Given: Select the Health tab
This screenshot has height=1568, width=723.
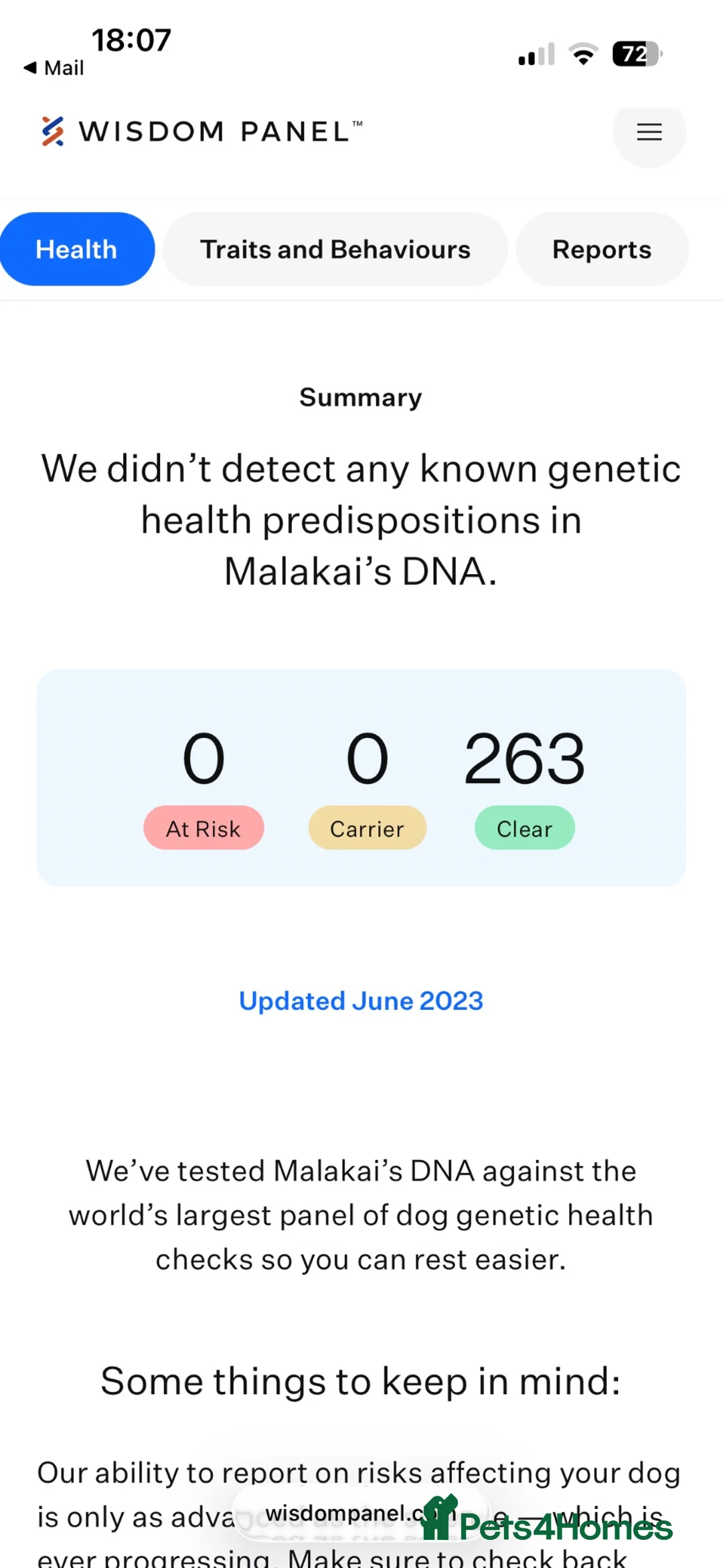Looking at the screenshot, I should (77, 249).
